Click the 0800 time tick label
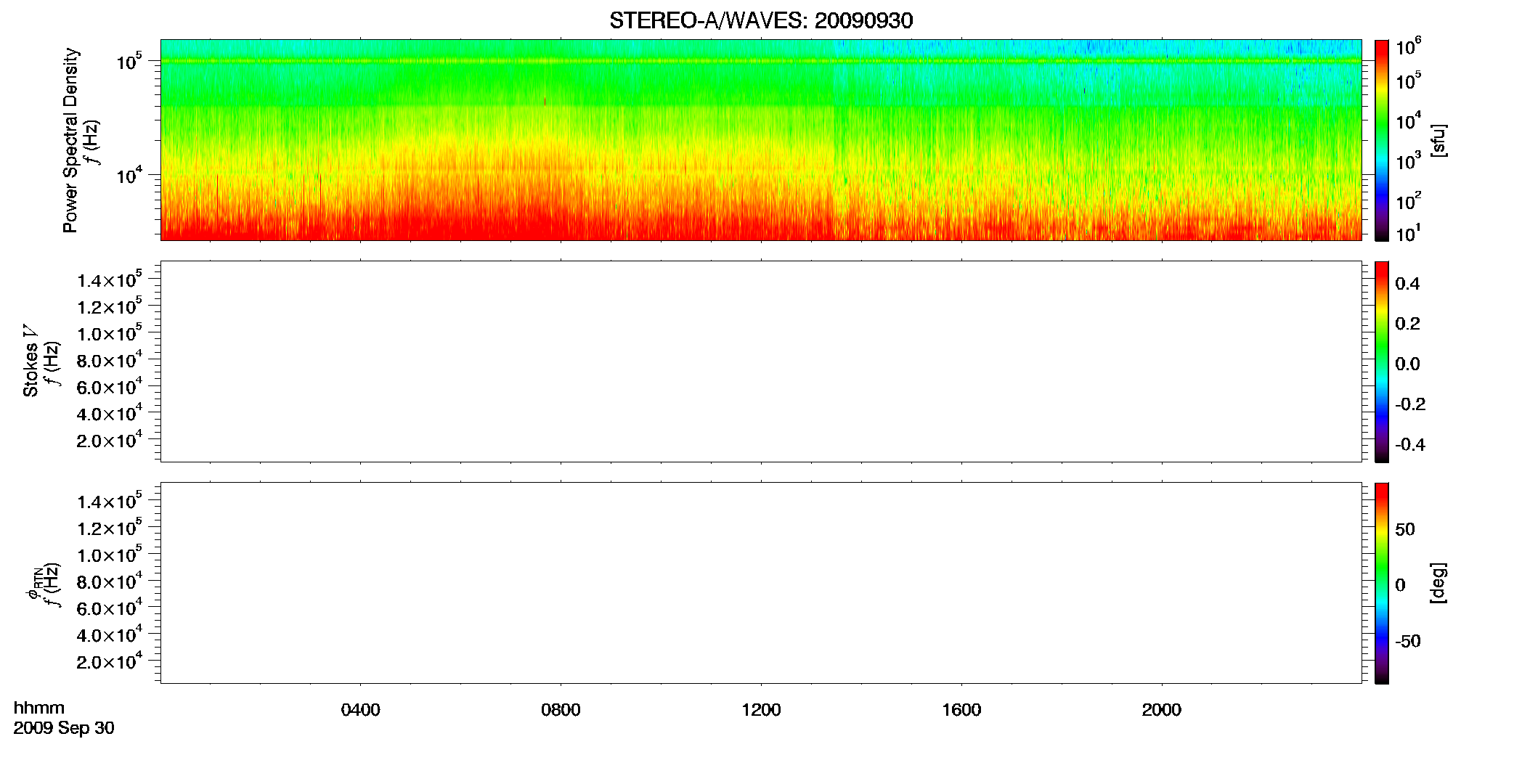 [x=561, y=710]
